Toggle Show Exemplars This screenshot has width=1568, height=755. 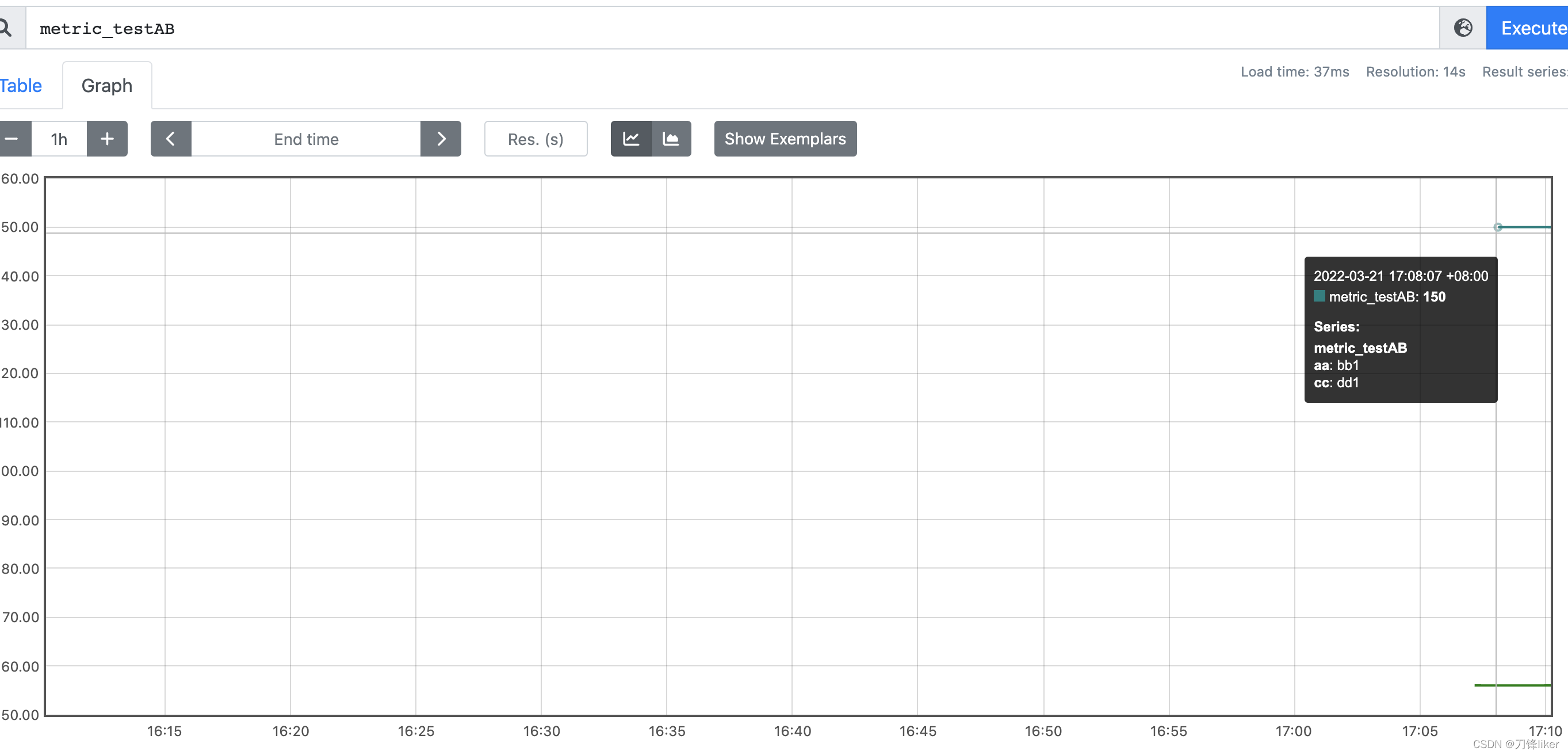point(785,139)
